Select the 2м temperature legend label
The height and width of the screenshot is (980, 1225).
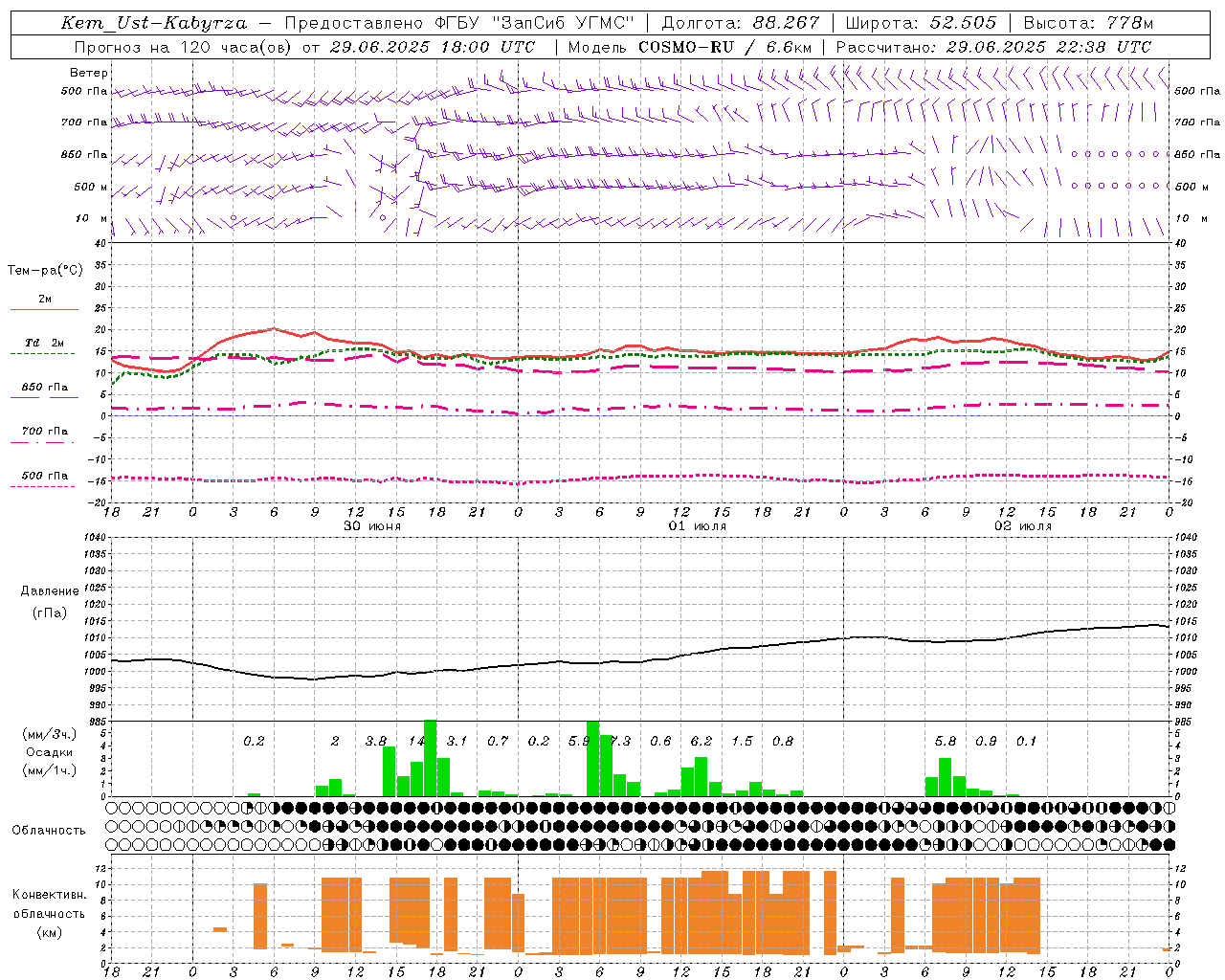(45, 300)
